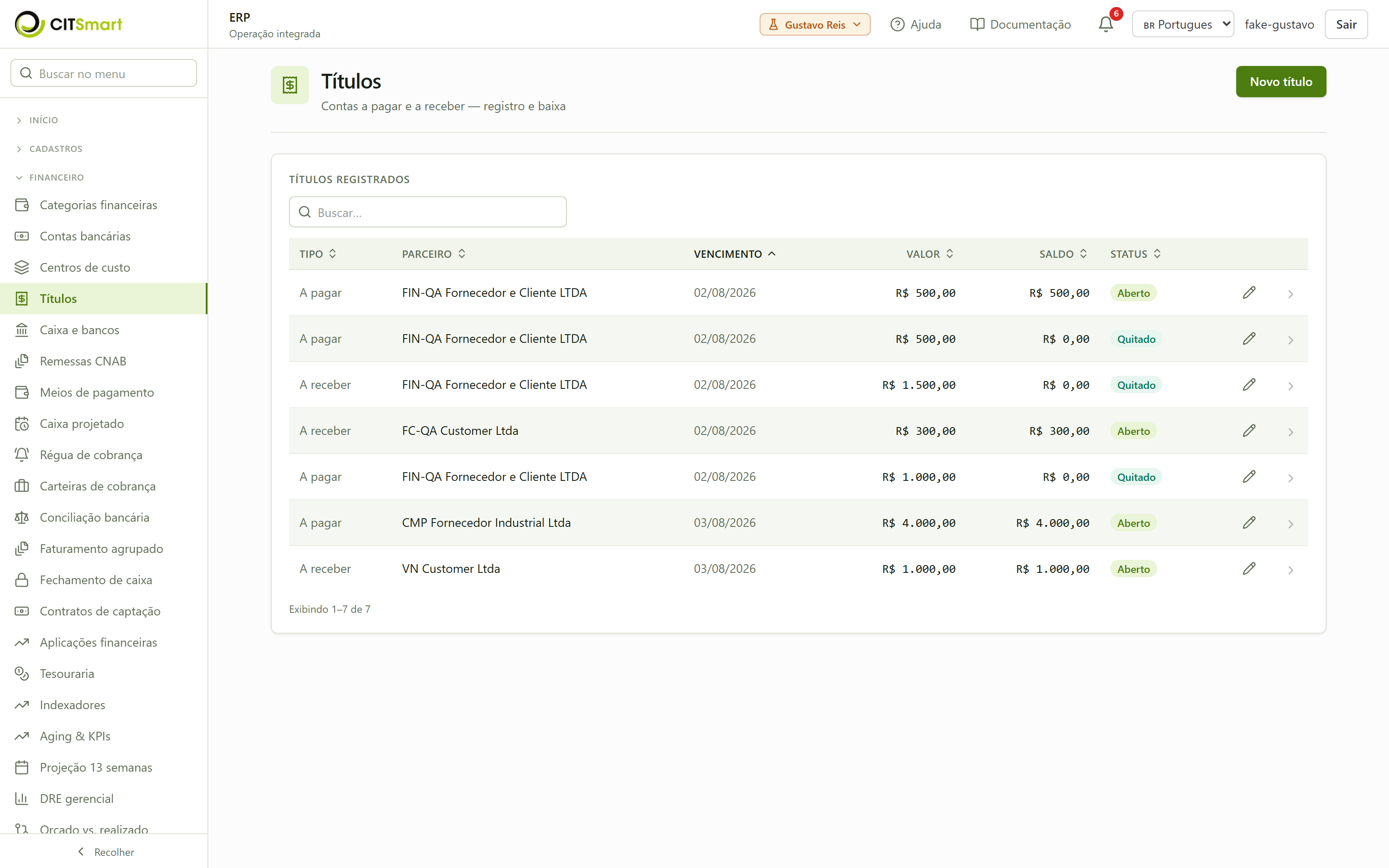Image resolution: width=1389 pixels, height=868 pixels.
Task: Expand row details for VN Customer Ltda
Action: (x=1290, y=569)
